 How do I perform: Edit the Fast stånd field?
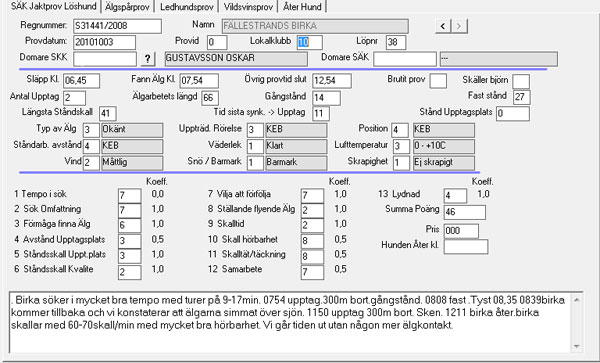[x=521, y=97]
